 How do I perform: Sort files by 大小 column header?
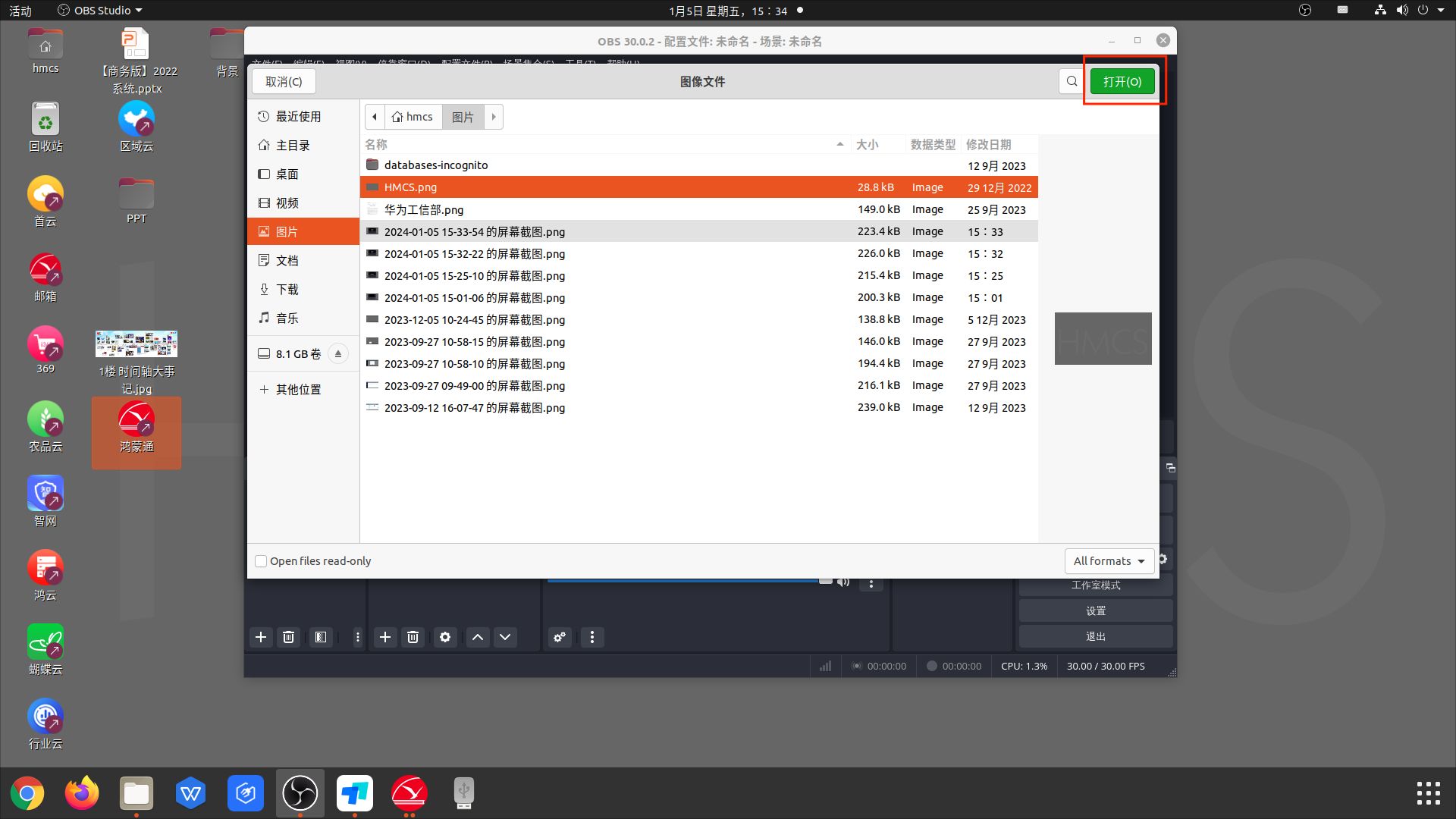(x=867, y=145)
